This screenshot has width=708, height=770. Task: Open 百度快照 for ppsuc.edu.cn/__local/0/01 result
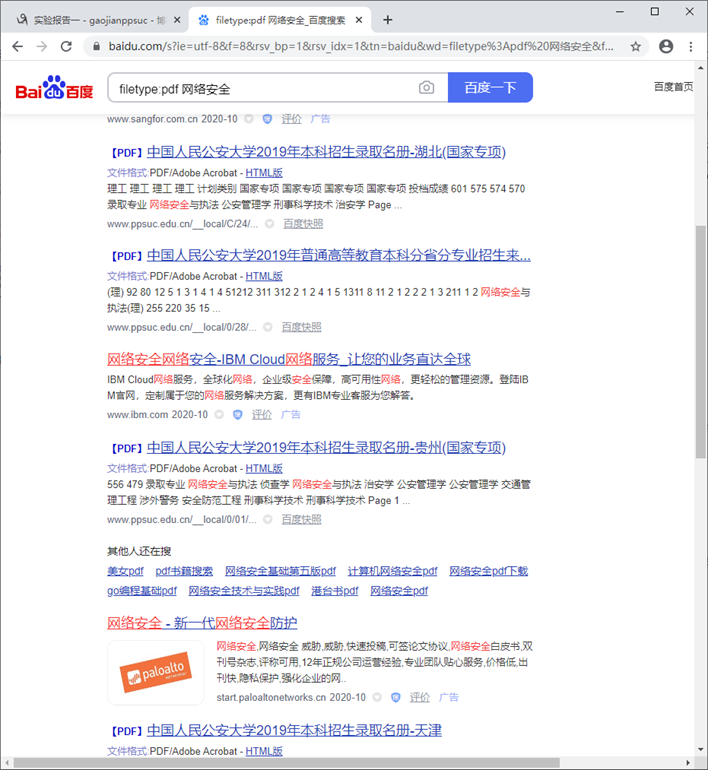301,520
